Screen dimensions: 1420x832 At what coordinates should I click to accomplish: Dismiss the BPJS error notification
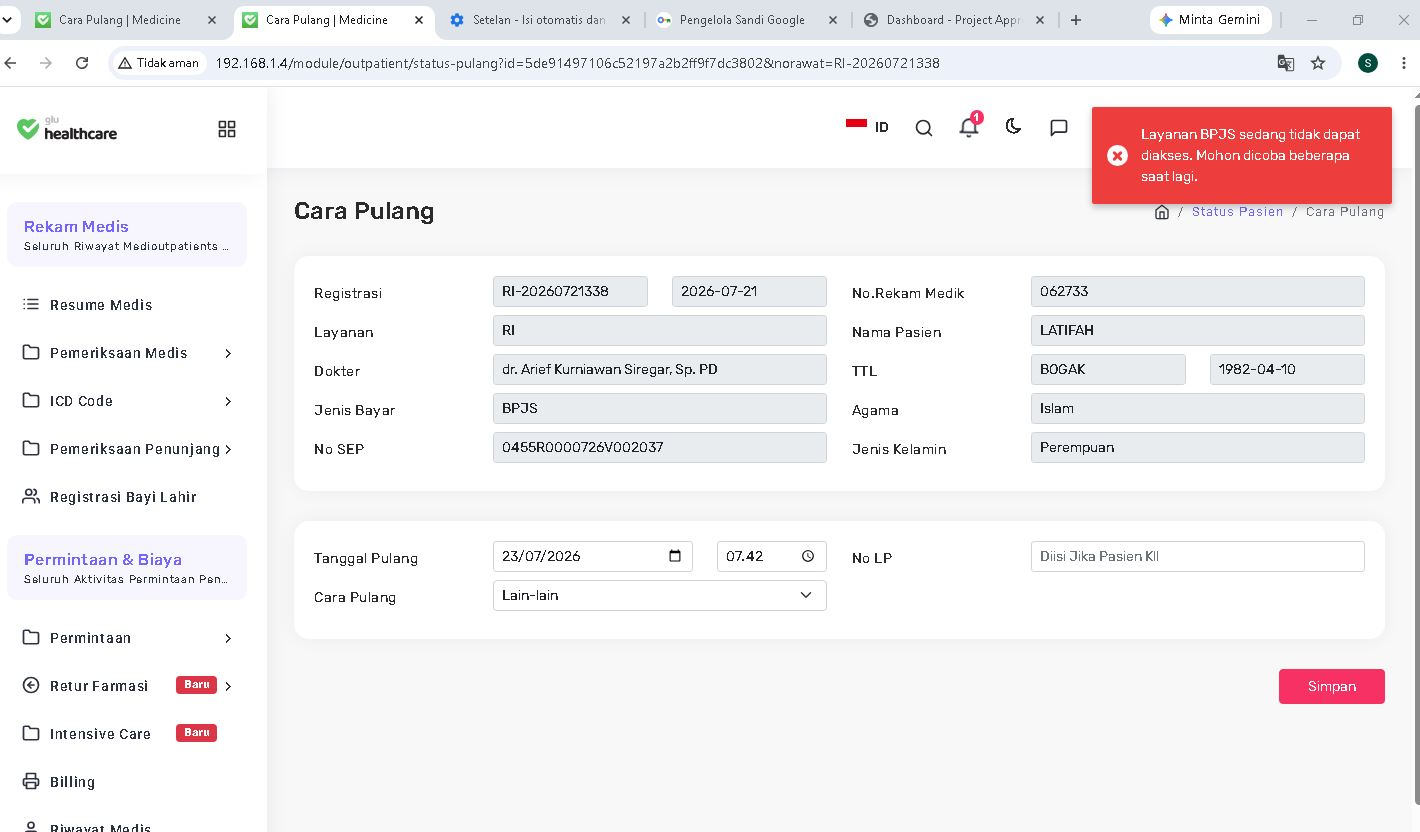[1118, 155]
